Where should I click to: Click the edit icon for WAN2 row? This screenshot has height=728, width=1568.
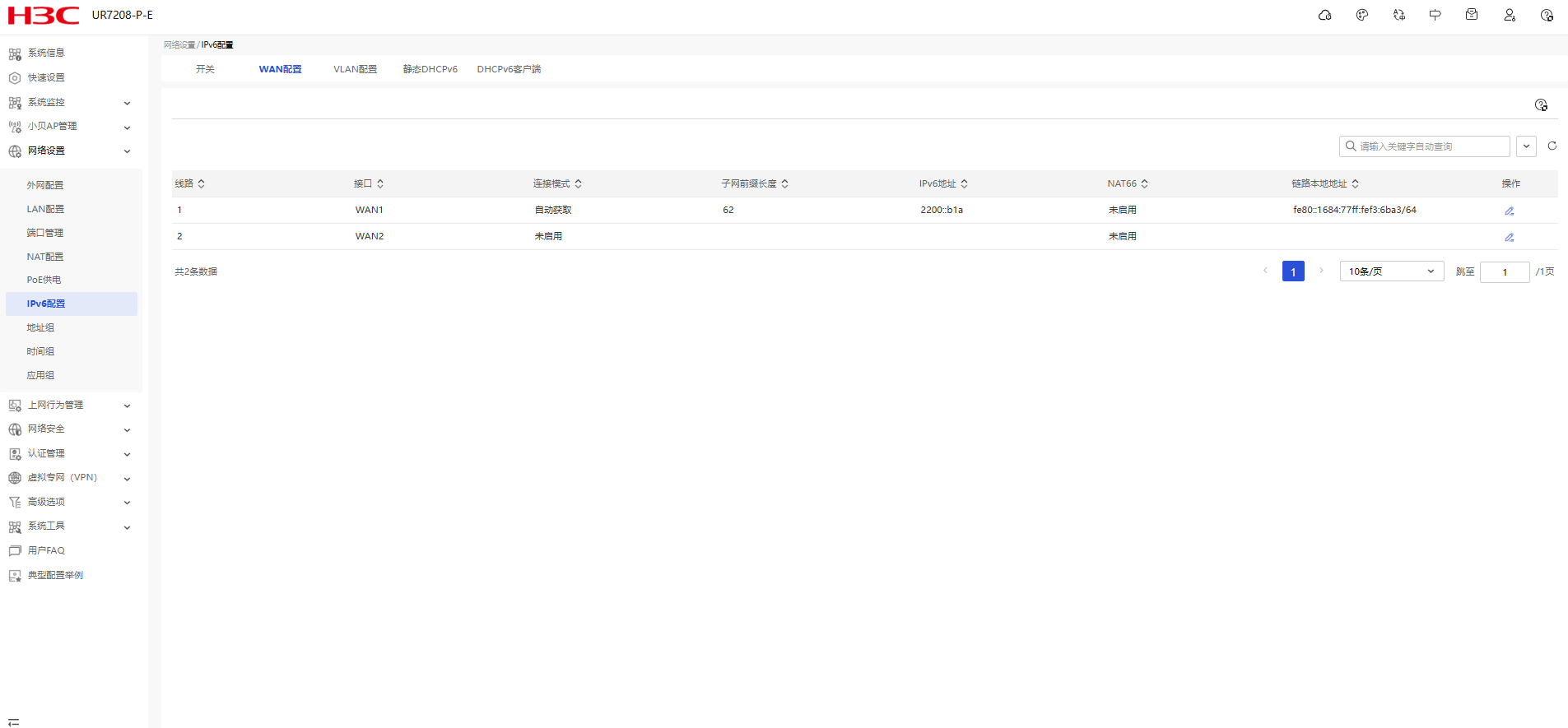[x=1509, y=237]
